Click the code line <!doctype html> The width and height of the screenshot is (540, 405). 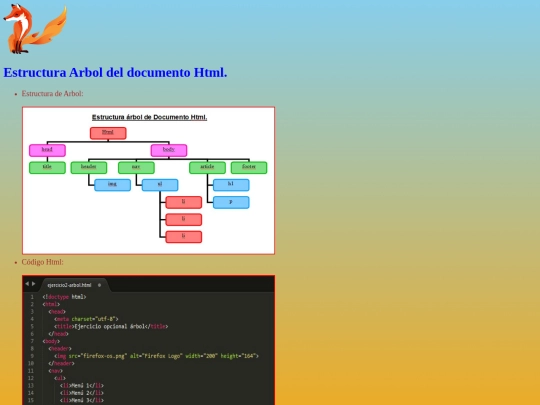click(64, 297)
